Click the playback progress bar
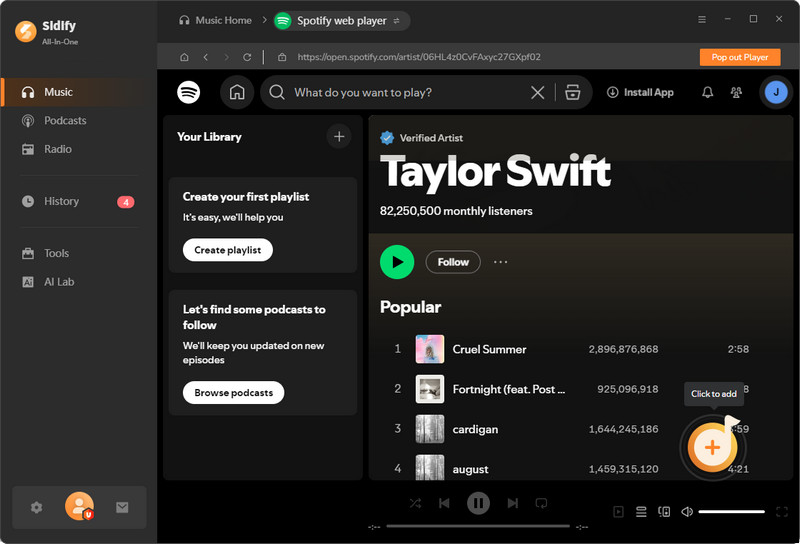The height and width of the screenshot is (544, 800). click(478, 526)
